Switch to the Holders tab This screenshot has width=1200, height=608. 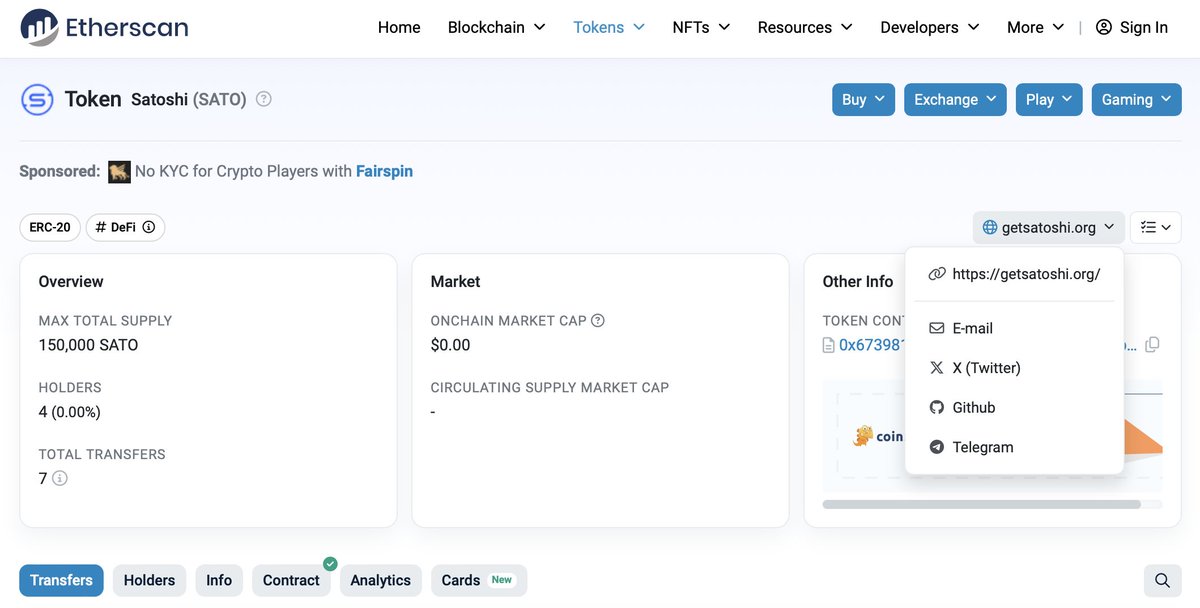149,580
